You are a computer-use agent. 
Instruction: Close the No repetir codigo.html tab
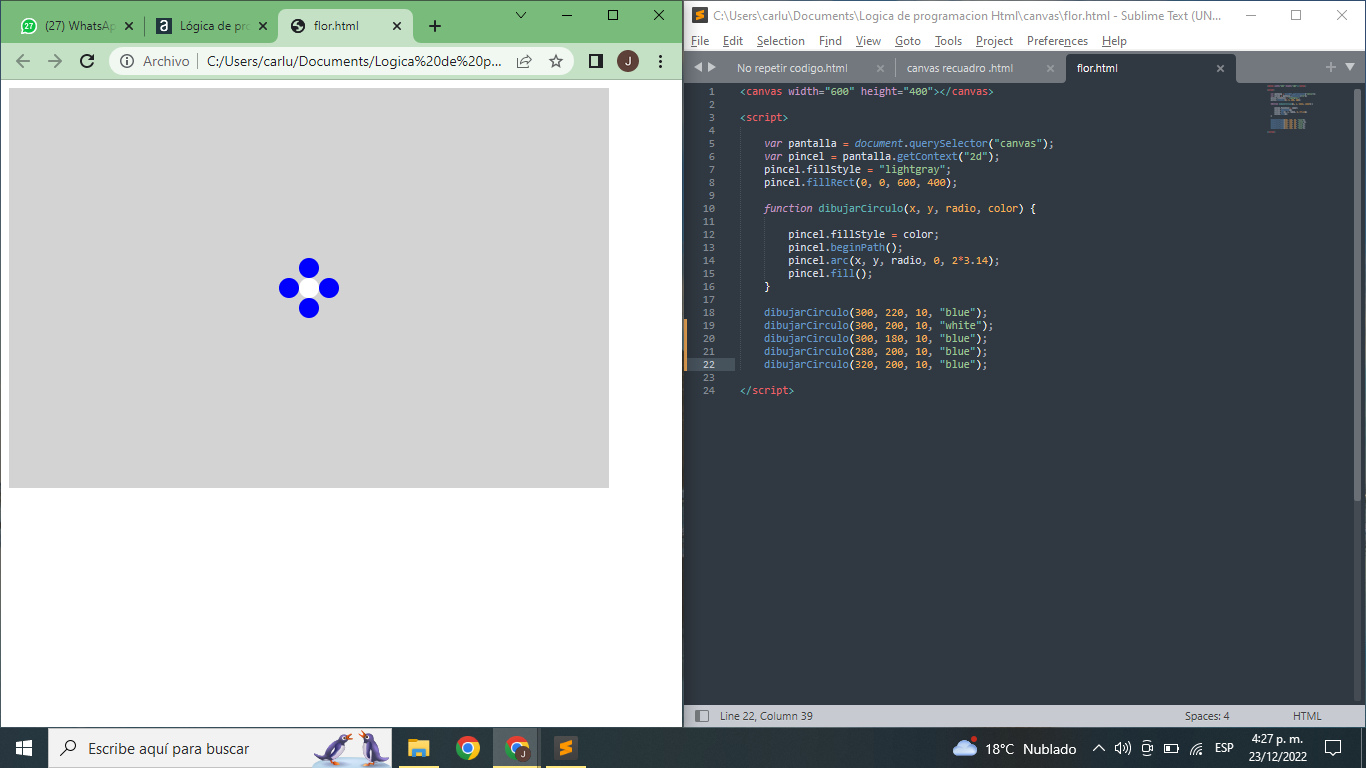880,68
